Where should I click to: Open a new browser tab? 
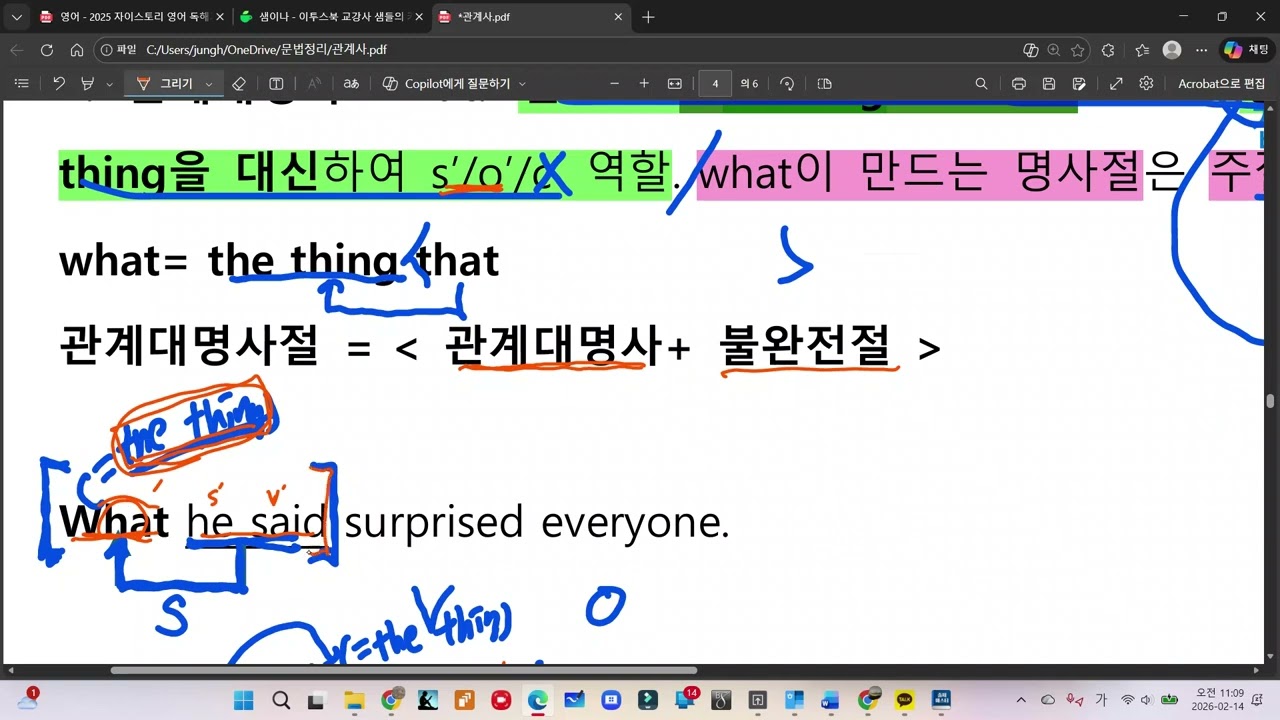648,17
